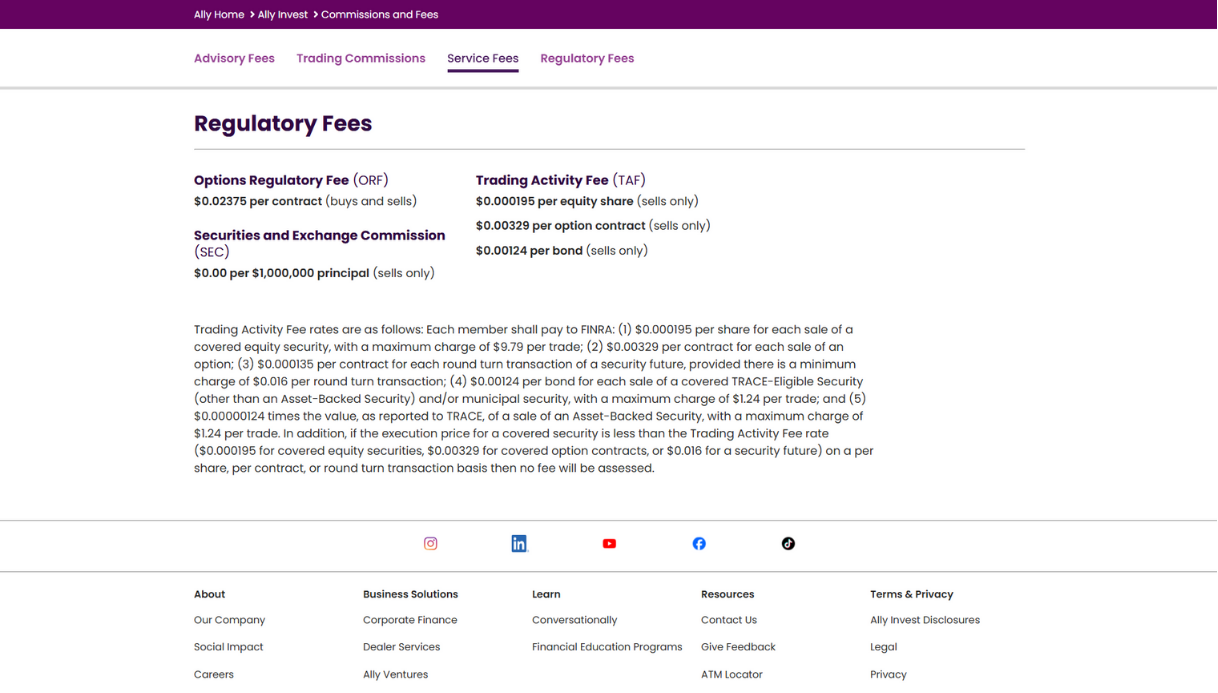The height and width of the screenshot is (693, 1218).
Task: Open the TikTok social icon
Action: [788, 544]
